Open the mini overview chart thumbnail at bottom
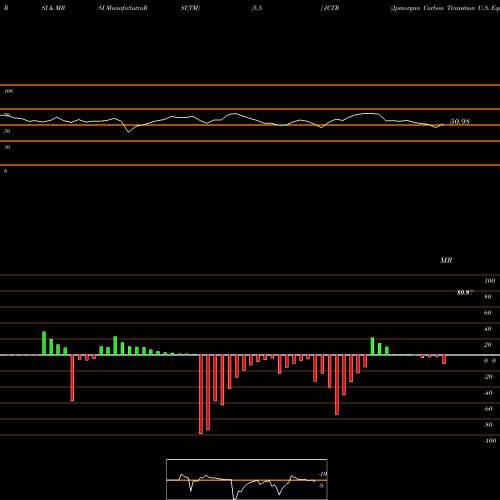 coord(247,479)
